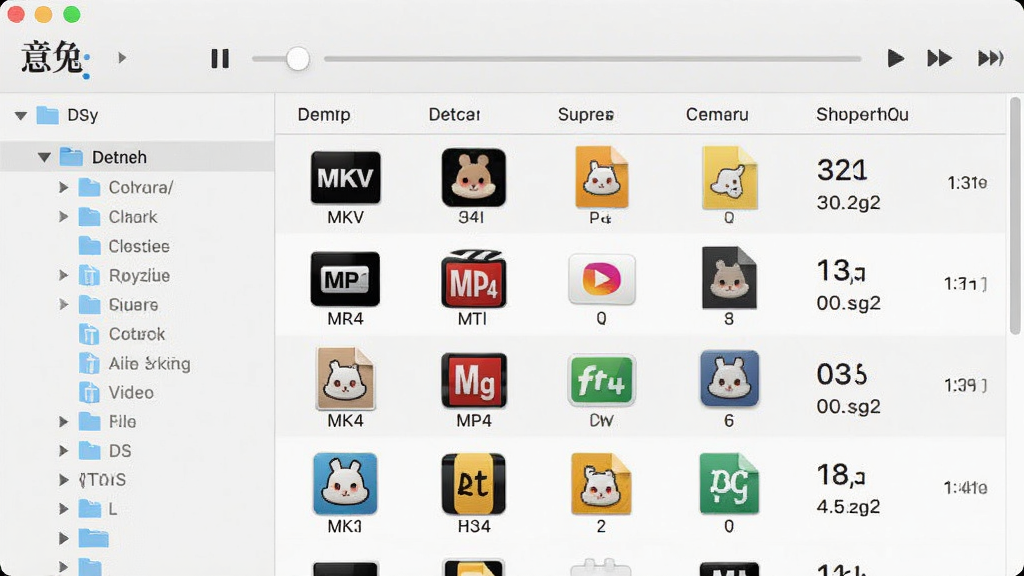Click the play button in the toolbar
Viewport: 1024px width, 576px height.
(895, 58)
